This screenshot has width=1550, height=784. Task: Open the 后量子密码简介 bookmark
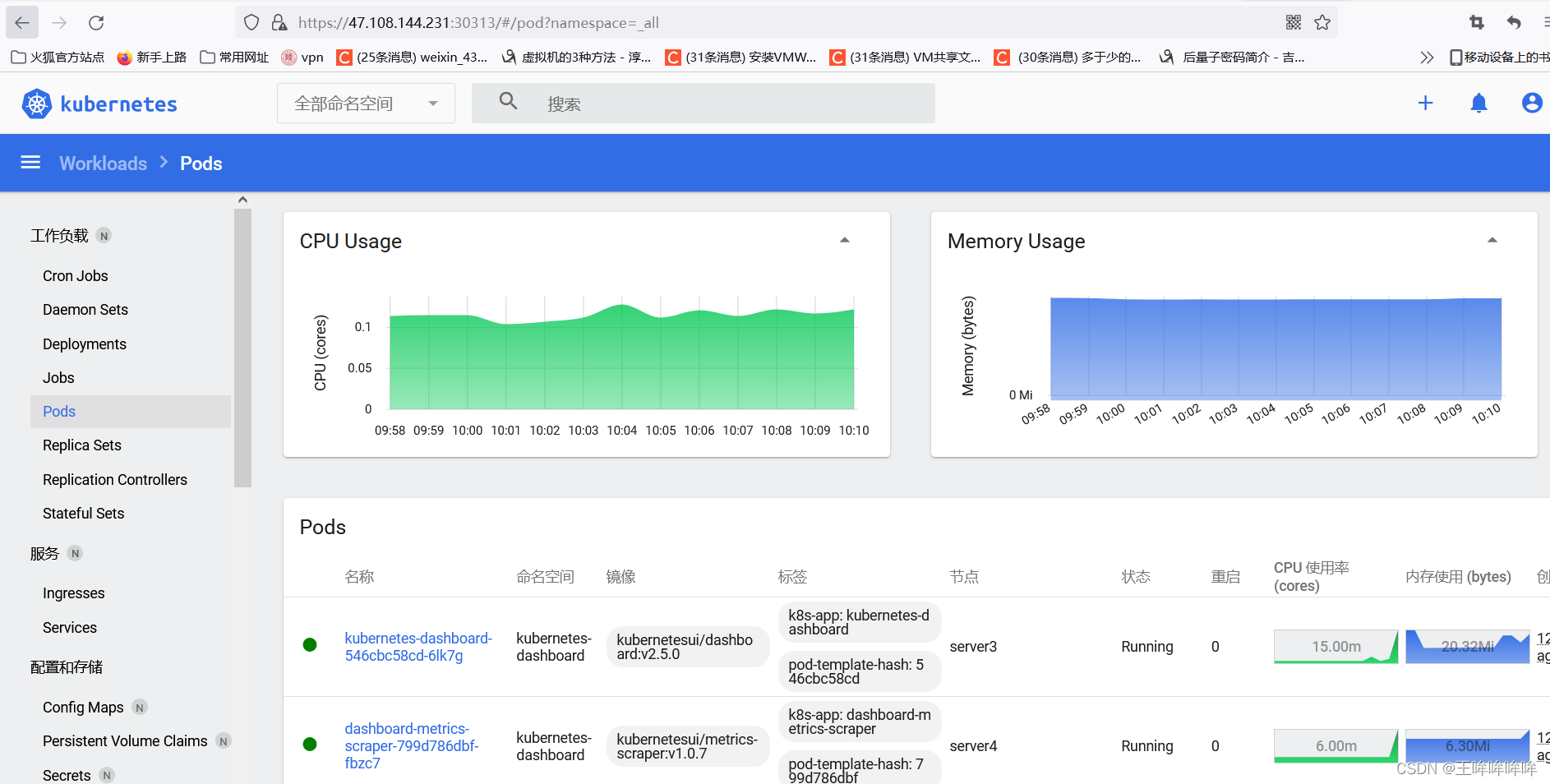point(1232,57)
